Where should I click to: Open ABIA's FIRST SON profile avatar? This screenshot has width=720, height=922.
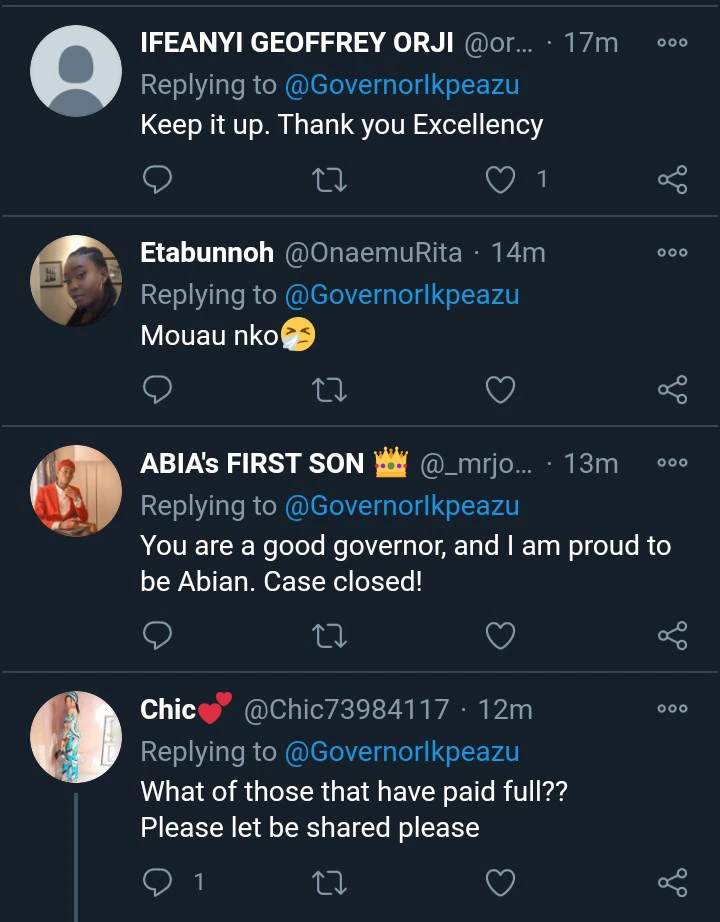[76, 490]
